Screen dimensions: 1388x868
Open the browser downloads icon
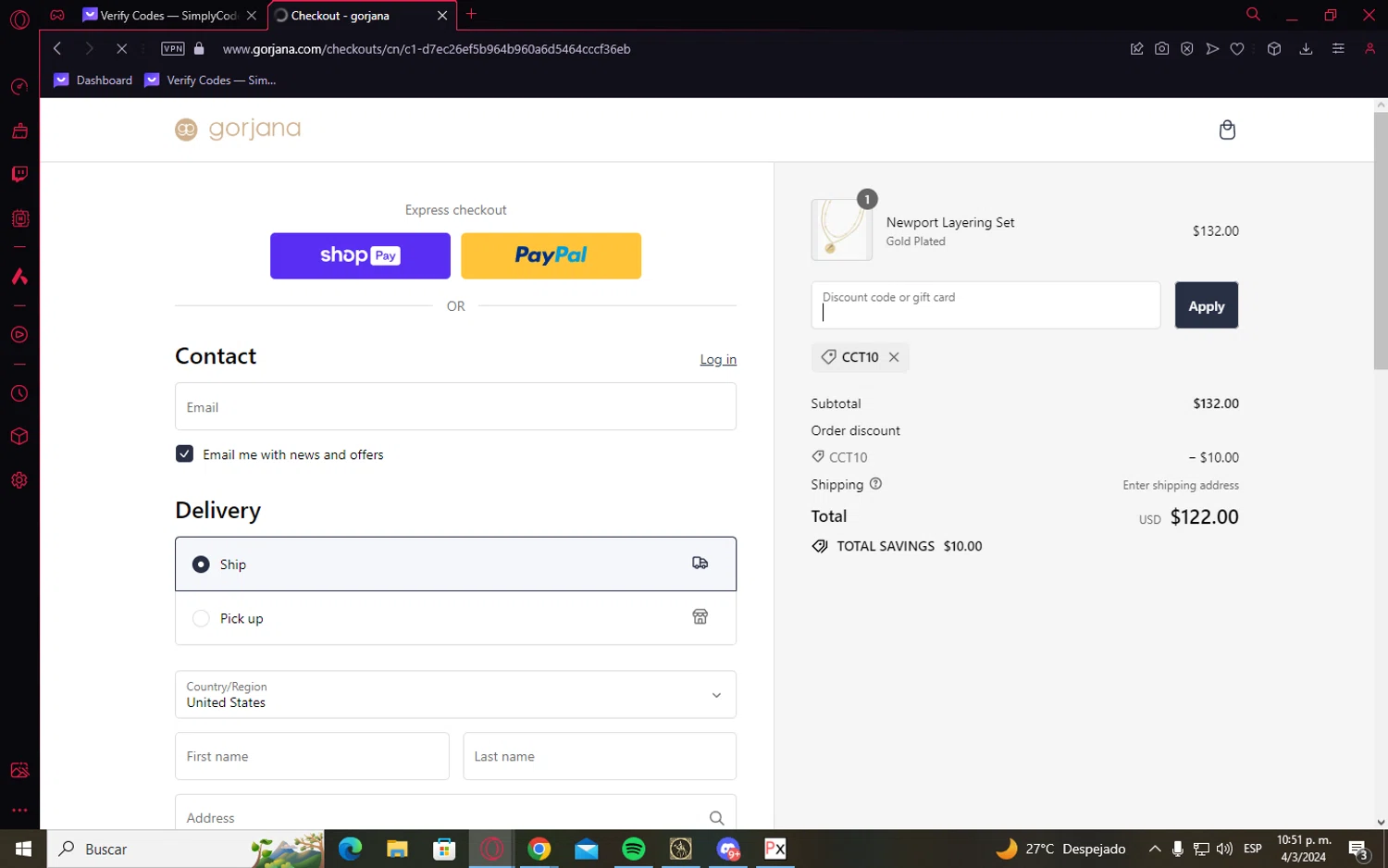[1306, 49]
